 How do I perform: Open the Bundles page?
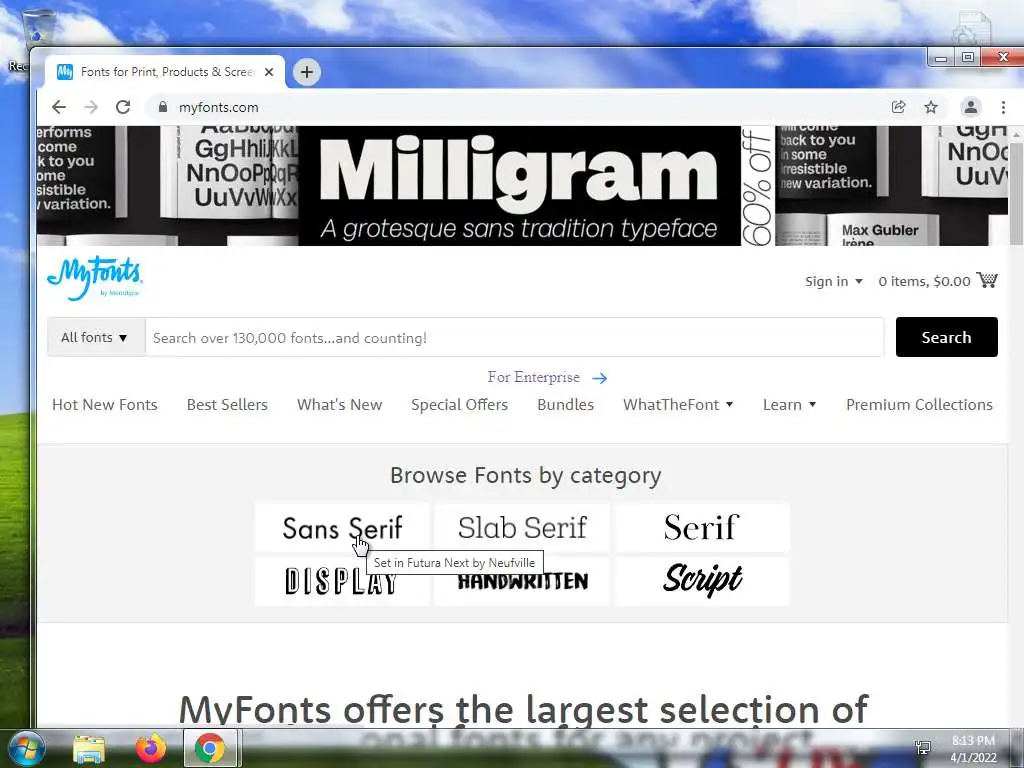click(x=566, y=405)
